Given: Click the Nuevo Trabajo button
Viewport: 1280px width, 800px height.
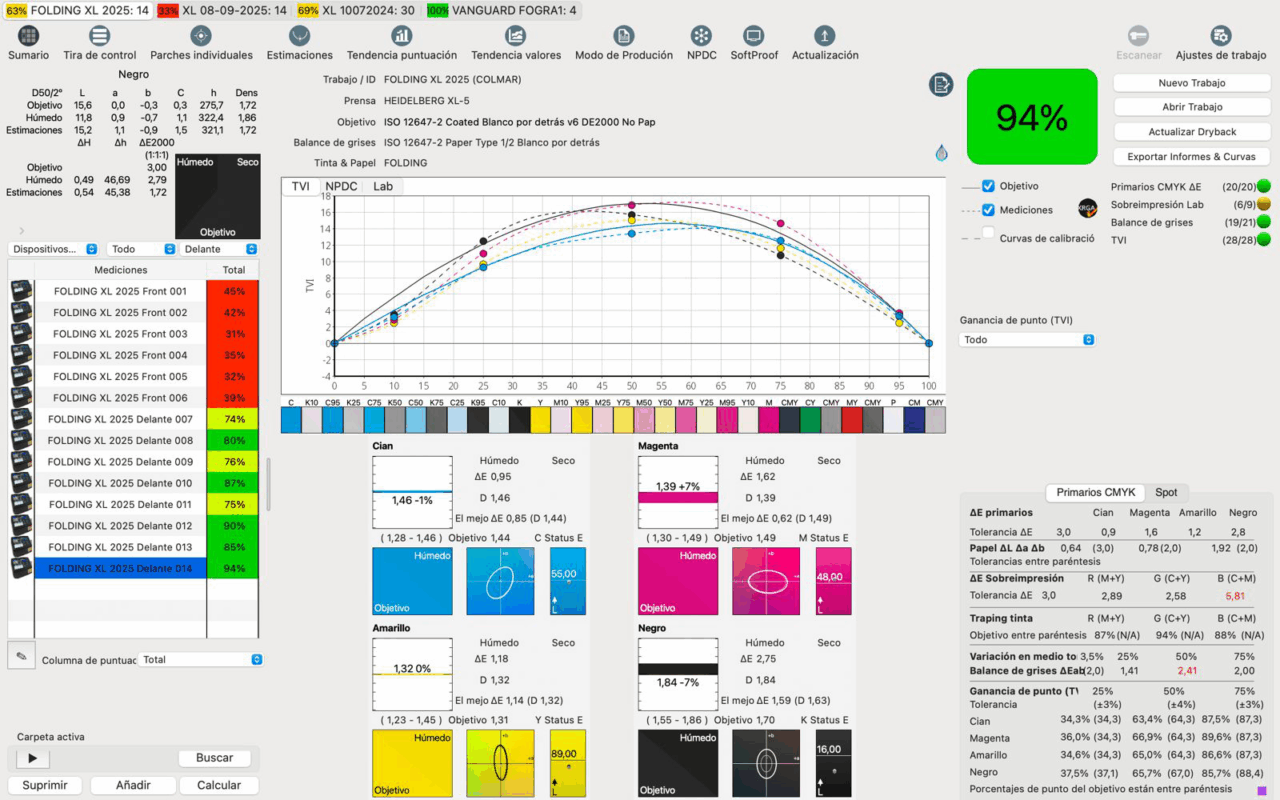Looking at the screenshot, I should coord(1191,83).
